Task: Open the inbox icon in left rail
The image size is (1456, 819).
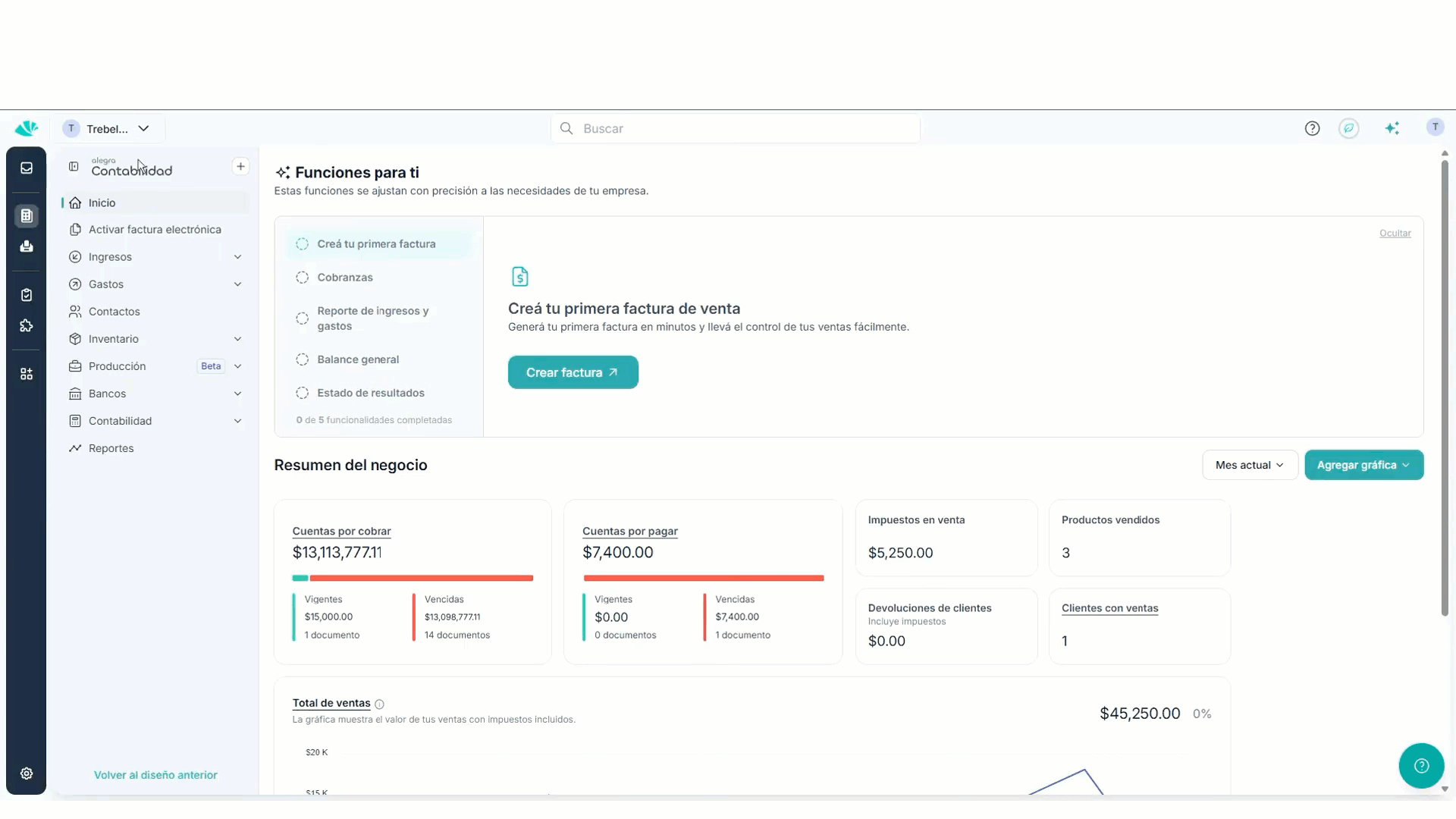Action: click(x=27, y=168)
